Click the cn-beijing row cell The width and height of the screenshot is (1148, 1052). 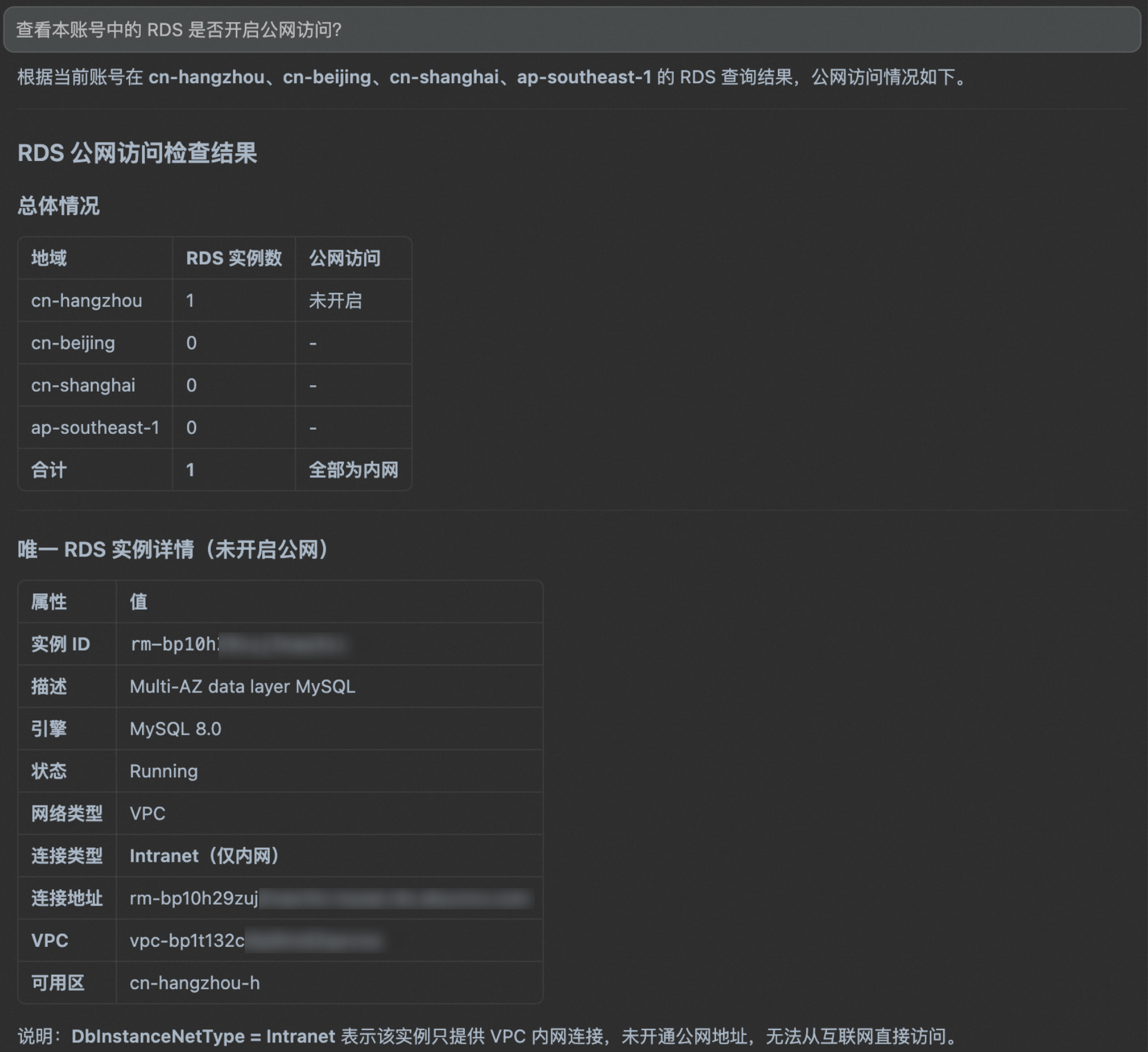(x=73, y=343)
